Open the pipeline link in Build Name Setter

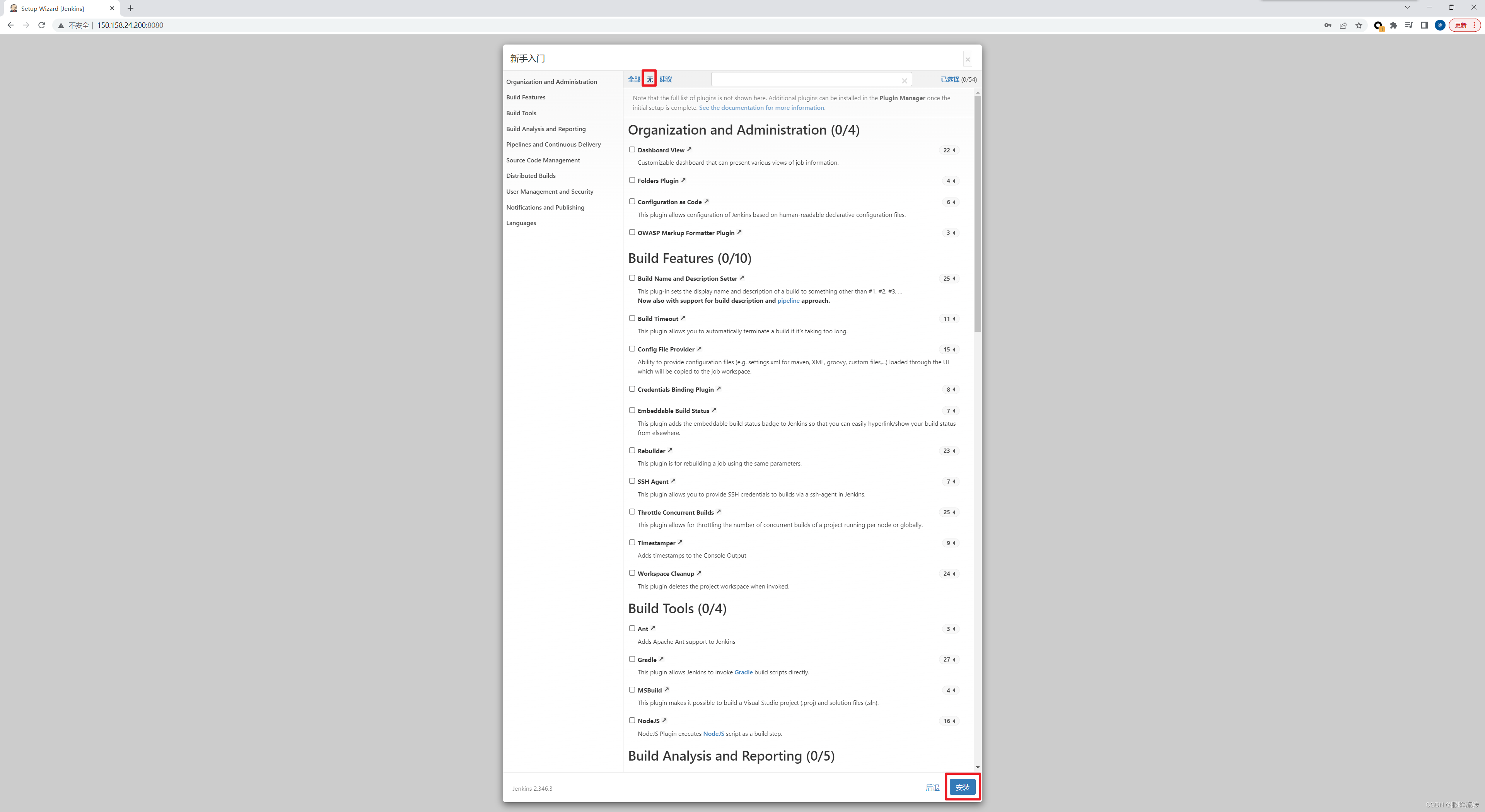tap(788, 301)
